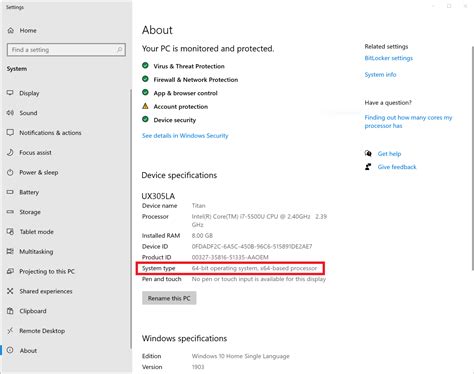Screen dimensions: 474x374
Task: Click the About info icon
Action: point(10,350)
